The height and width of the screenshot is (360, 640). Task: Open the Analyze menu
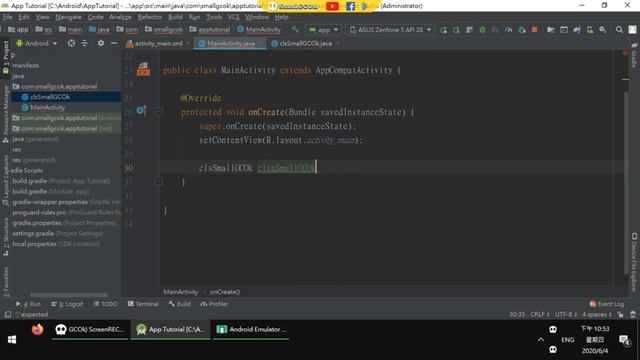(x=120, y=17)
